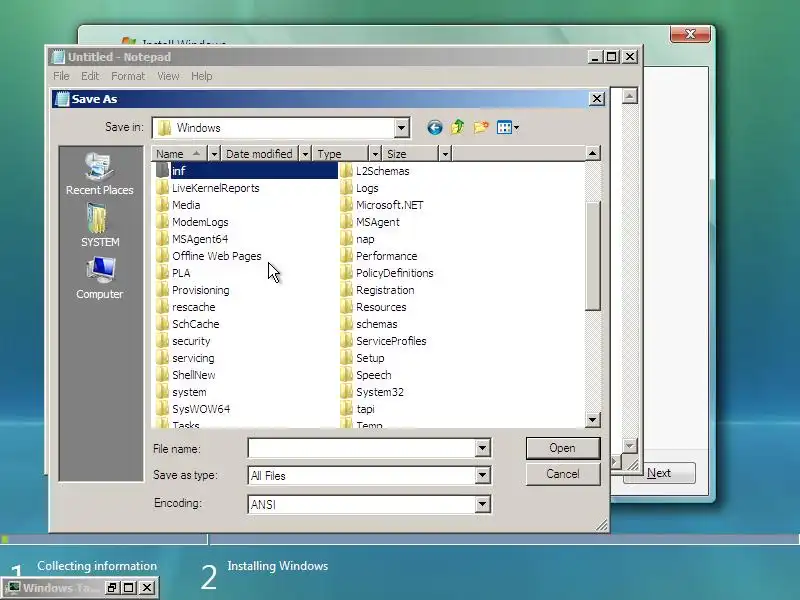Select the ShellNew folder
The height and width of the screenshot is (600, 800).
(193, 375)
